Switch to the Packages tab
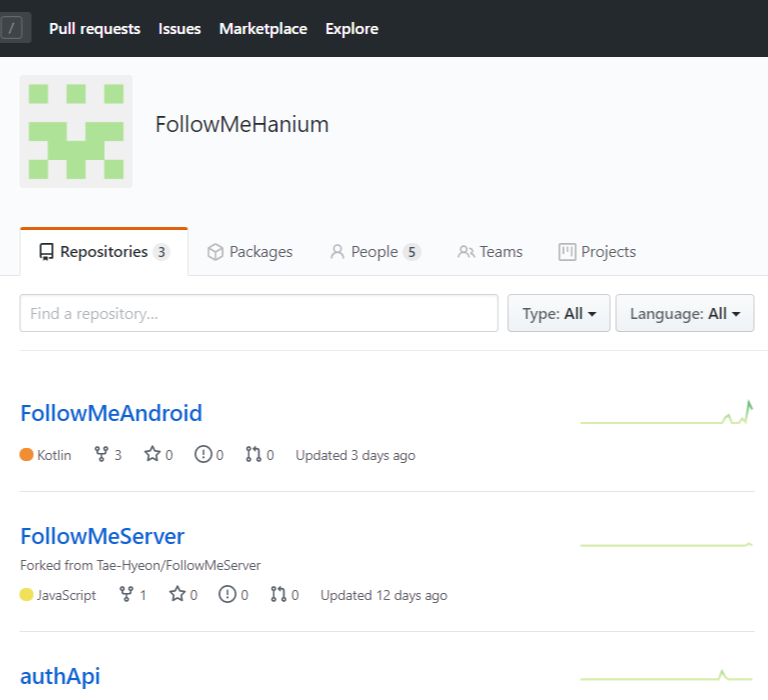 250,252
